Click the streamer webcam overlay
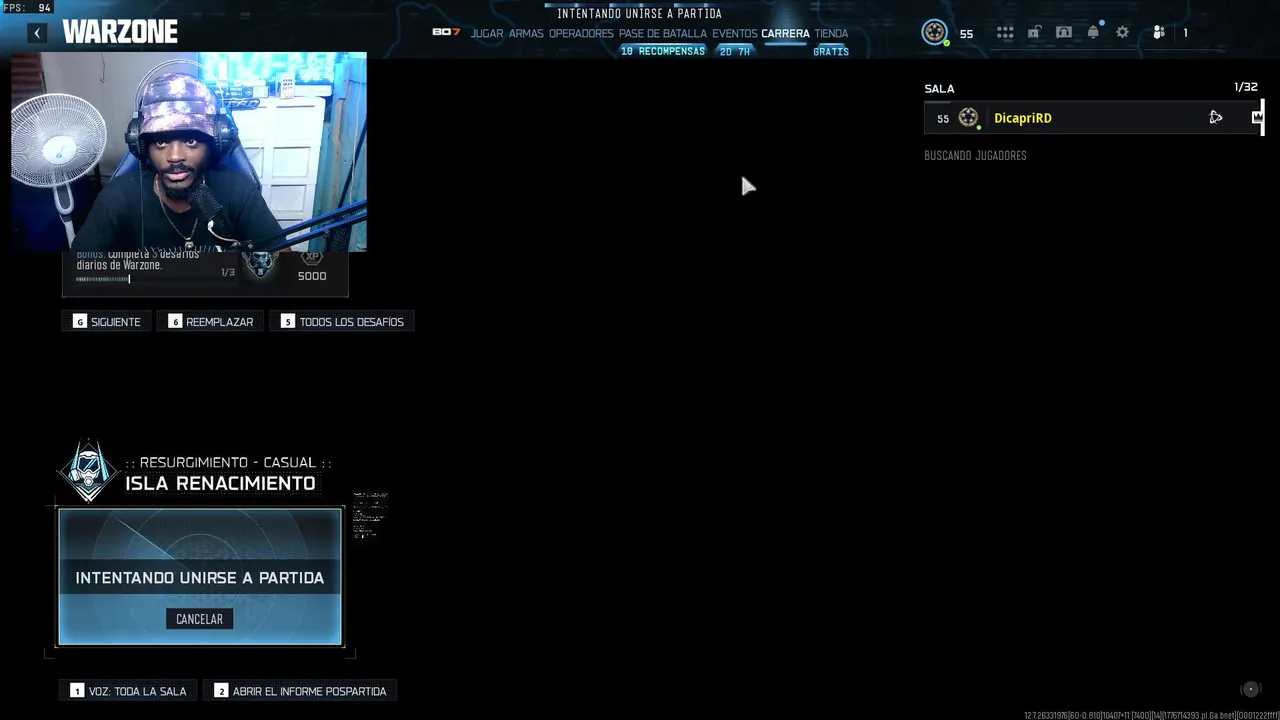This screenshot has height=720, width=1280. click(189, 152)
